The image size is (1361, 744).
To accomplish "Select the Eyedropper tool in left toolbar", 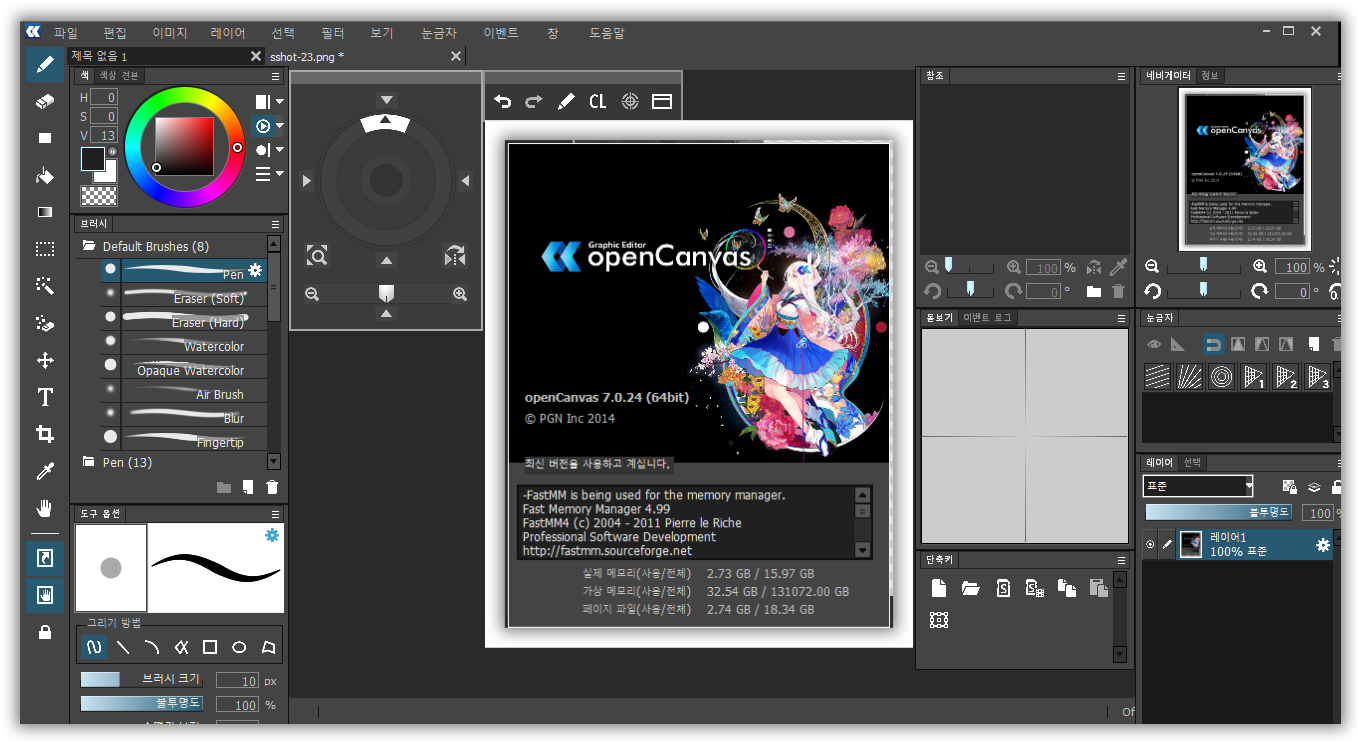I will pos(45,471).
